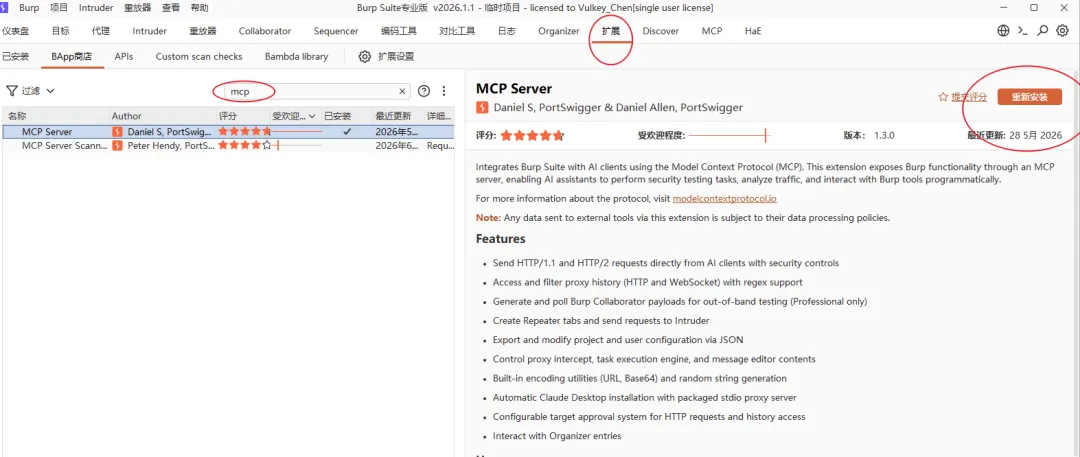1080x457 pixels.
Task: Click PortSwigger icon in MCP Server Scanner row
Action: point(117,145)
